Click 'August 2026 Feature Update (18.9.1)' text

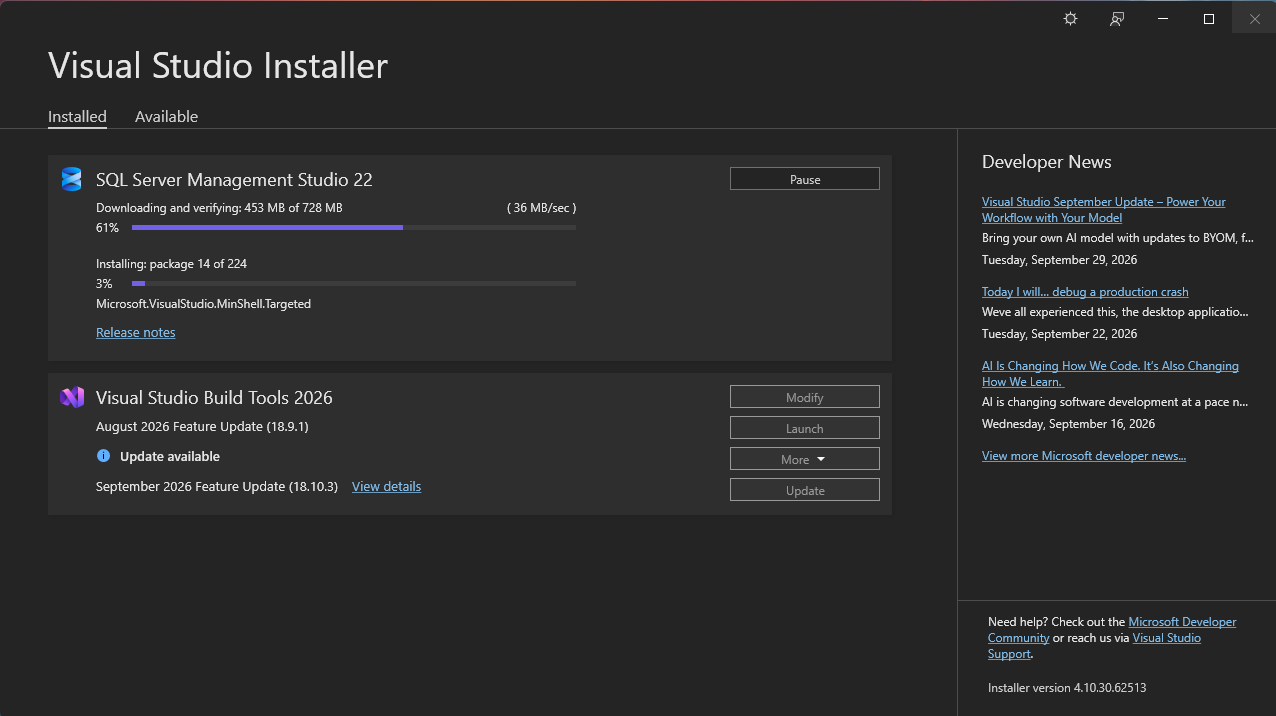tap(202, 427)
